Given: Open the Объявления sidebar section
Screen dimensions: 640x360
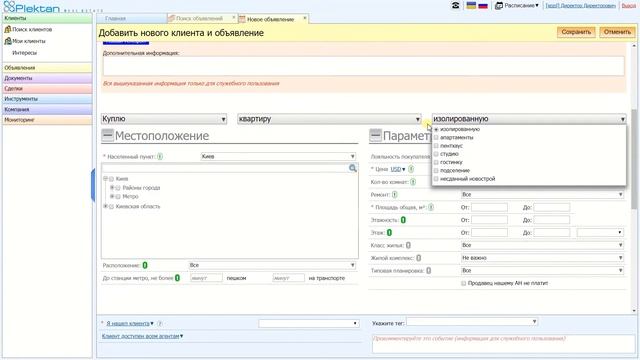Looking at the screenshot, I should (47, 68).
